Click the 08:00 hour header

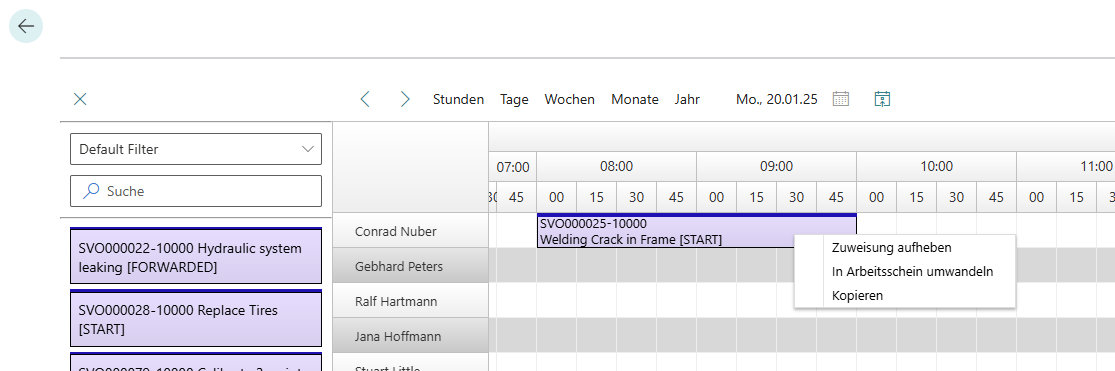pos(617,167)
